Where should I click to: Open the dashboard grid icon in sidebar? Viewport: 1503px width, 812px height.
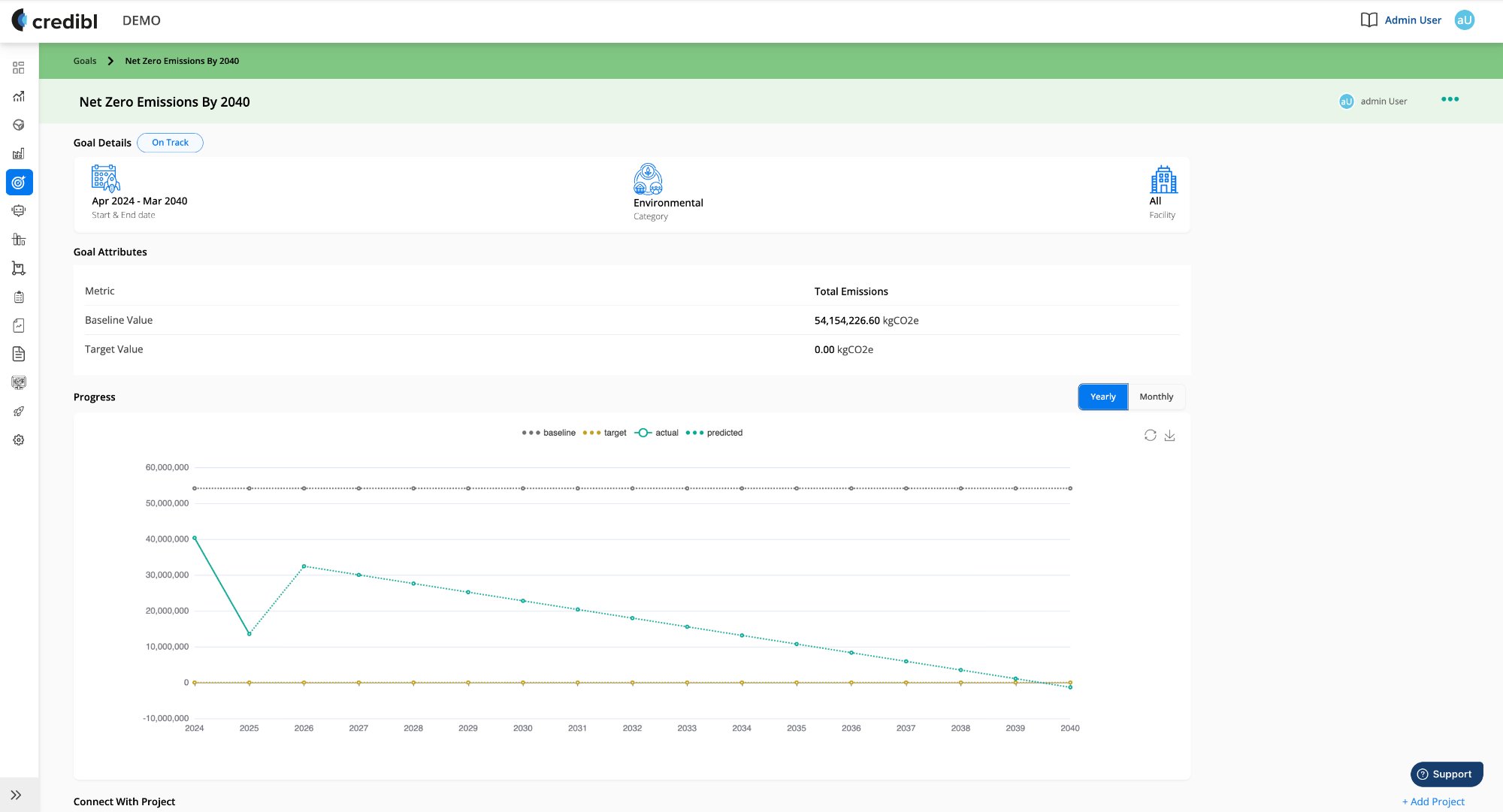[x=19, y=68]
